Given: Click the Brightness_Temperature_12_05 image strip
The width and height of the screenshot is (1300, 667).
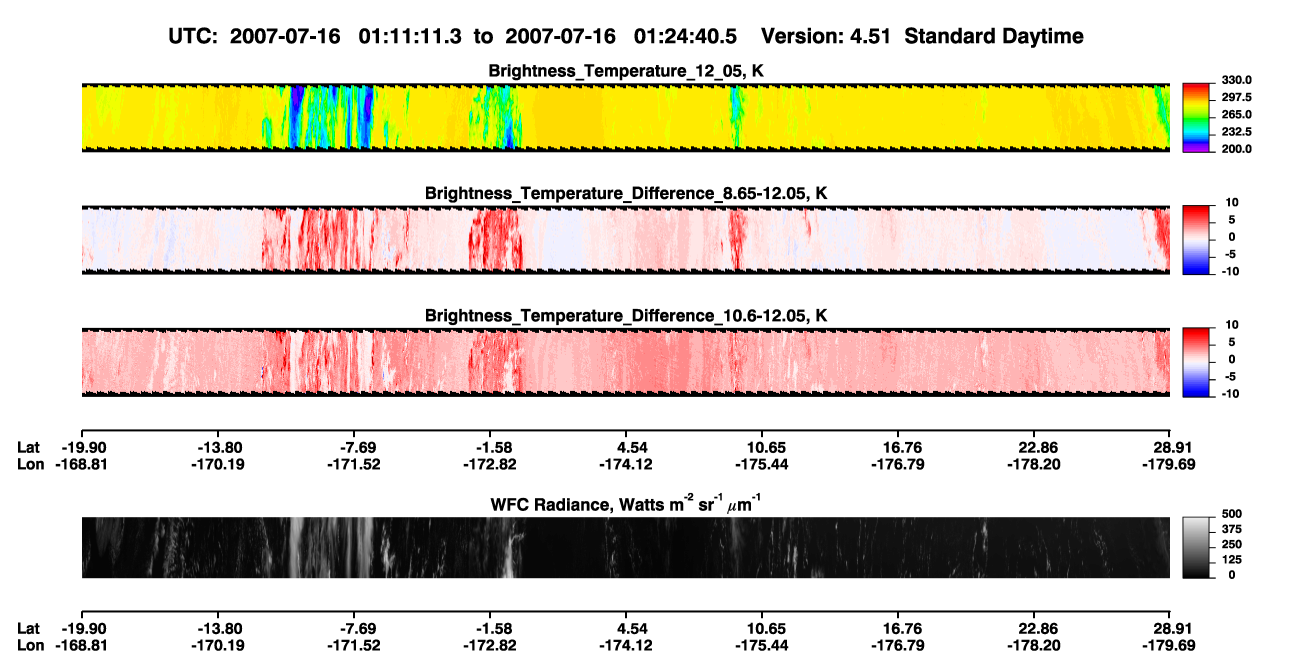Looking at the screenshot, I should coord(625,117).
